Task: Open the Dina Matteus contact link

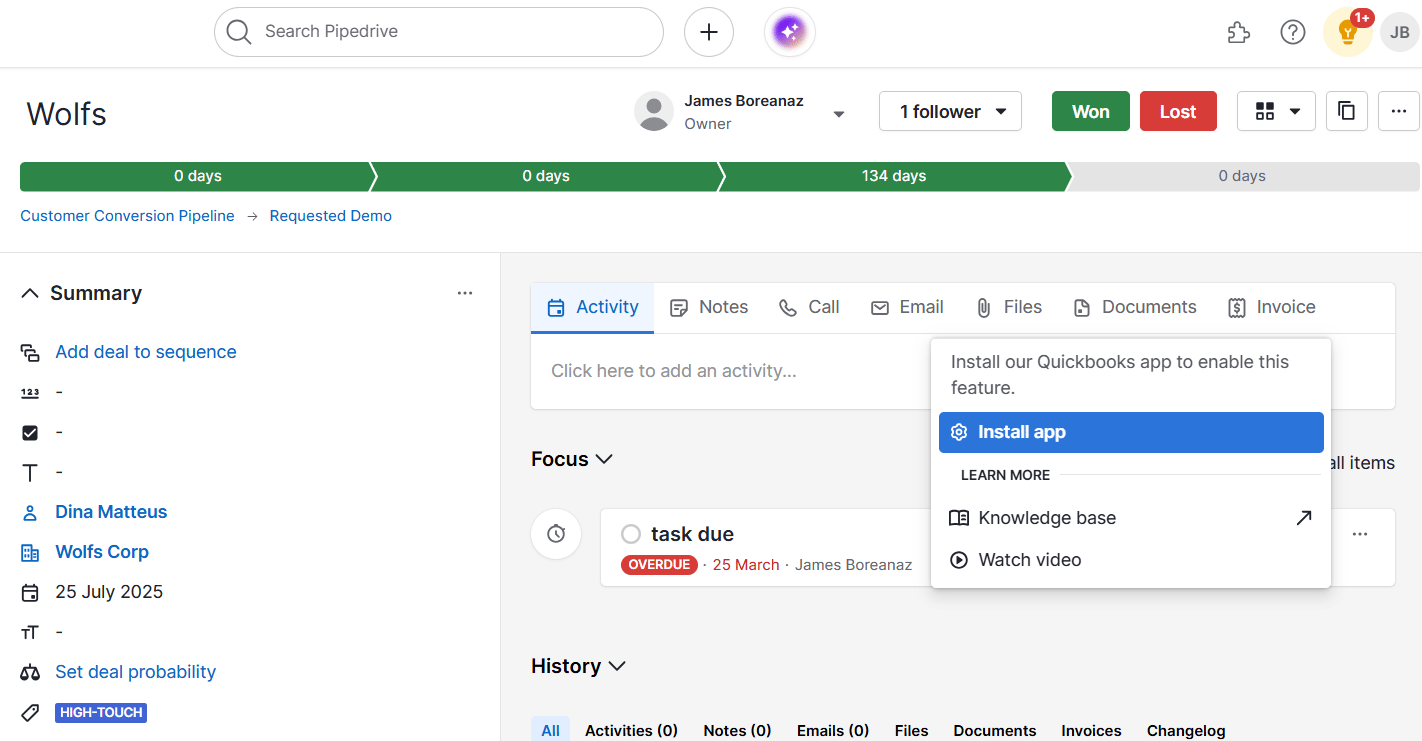Action: 111,512
